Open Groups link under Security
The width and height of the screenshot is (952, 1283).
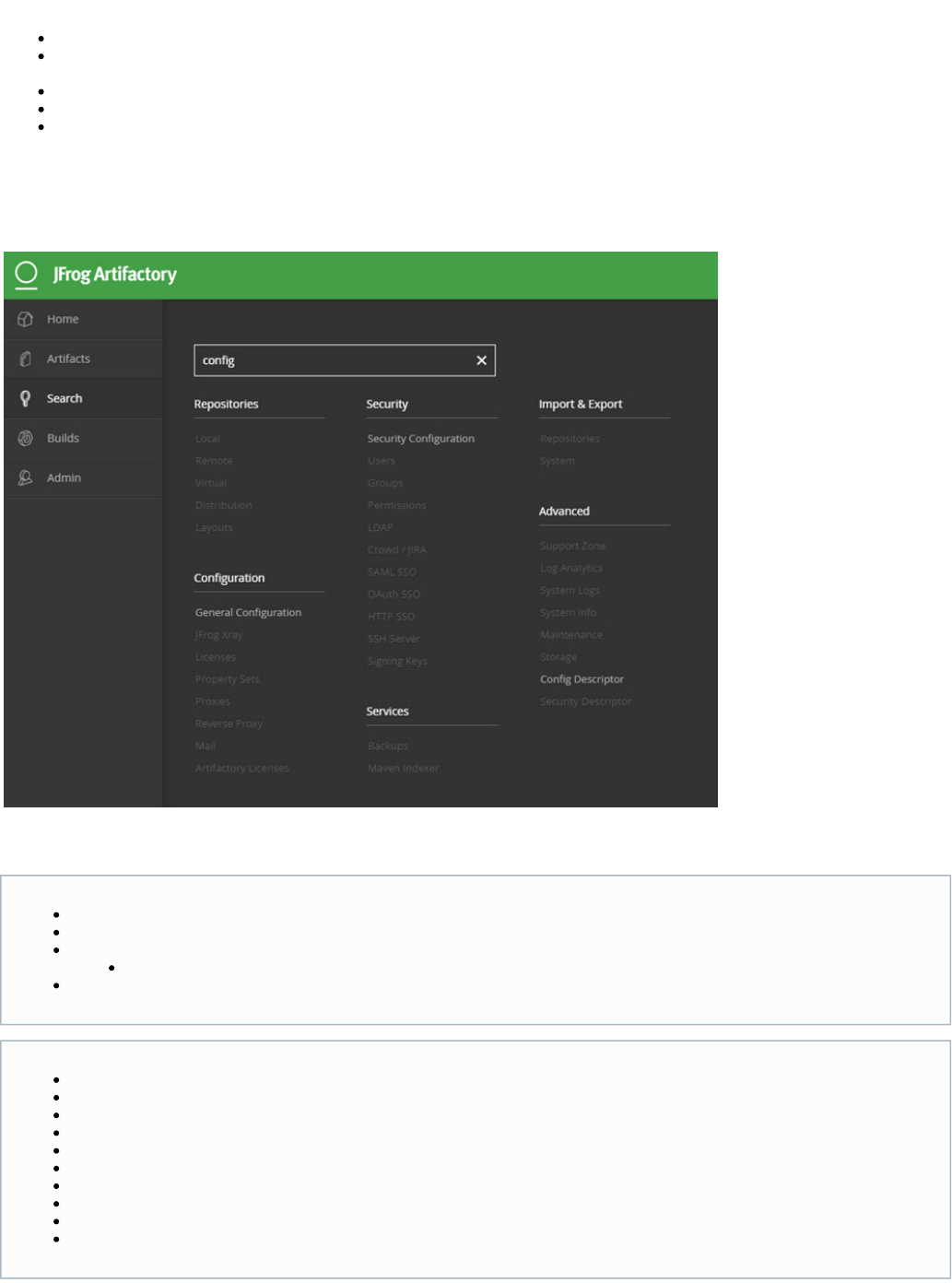point(385,483)
